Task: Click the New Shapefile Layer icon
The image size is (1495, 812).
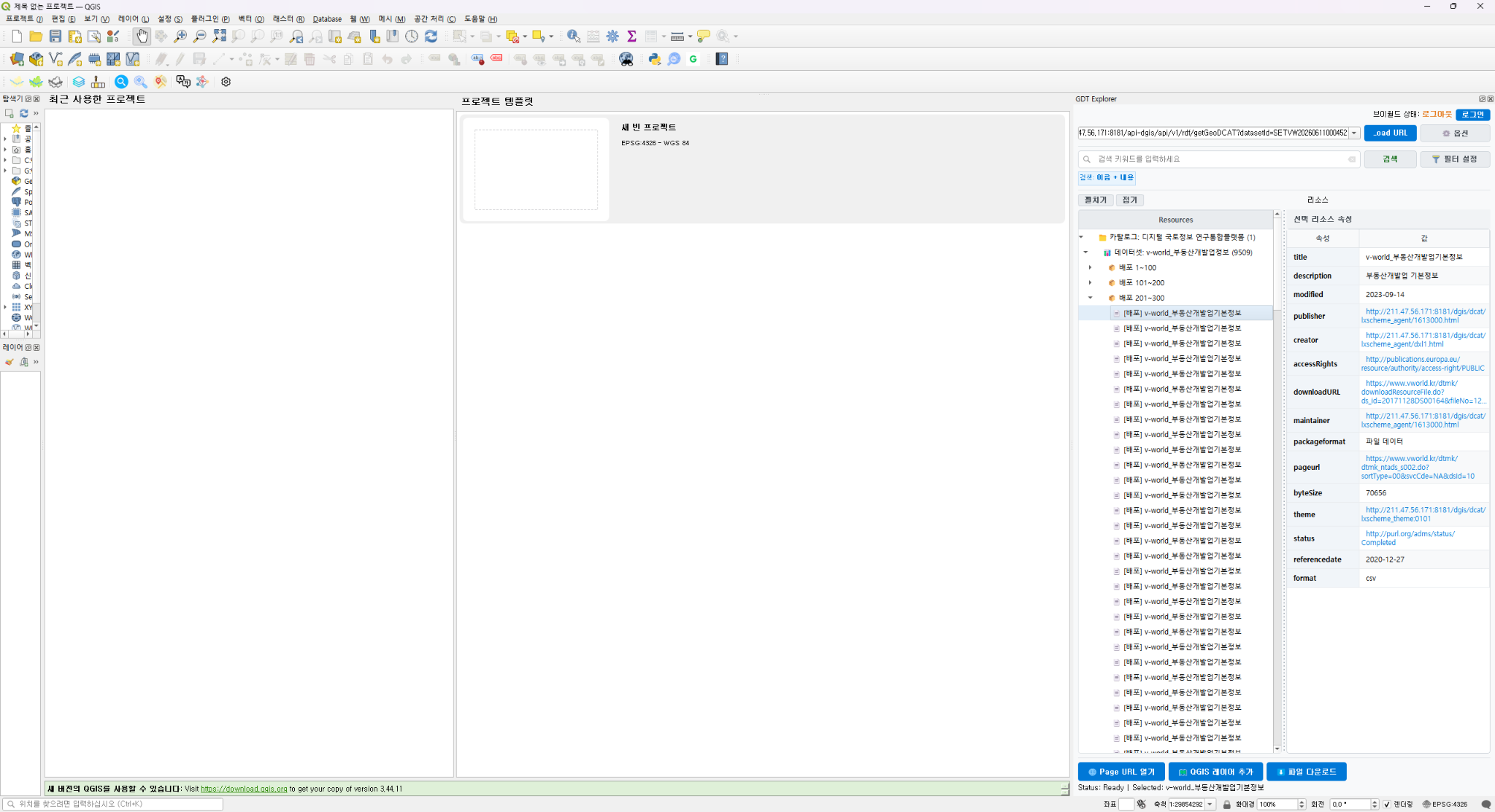Action: [55, 59]
